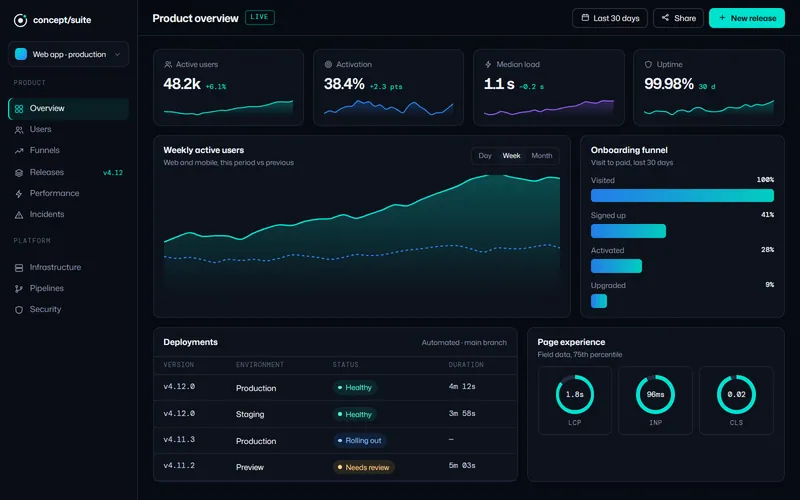Click the Activated funnel bar
The image size is (800, 500).
pos(616,266)
